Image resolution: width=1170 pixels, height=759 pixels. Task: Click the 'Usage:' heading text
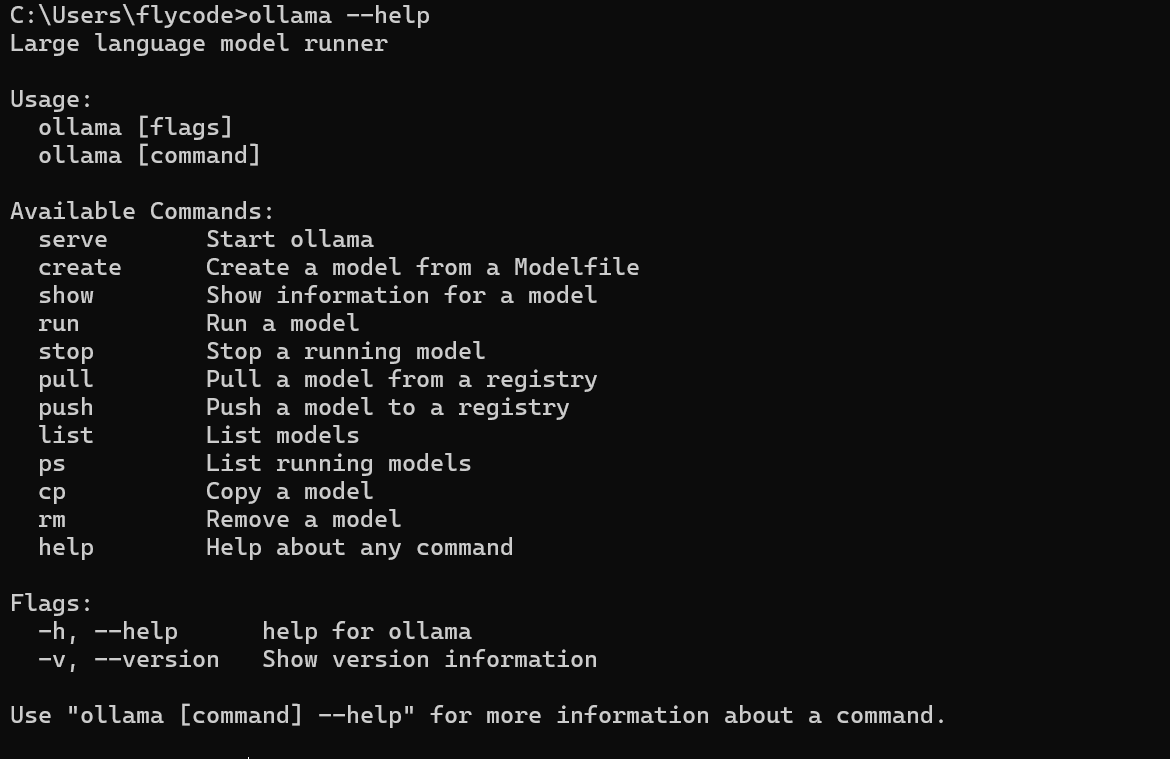tap(51, 100)
